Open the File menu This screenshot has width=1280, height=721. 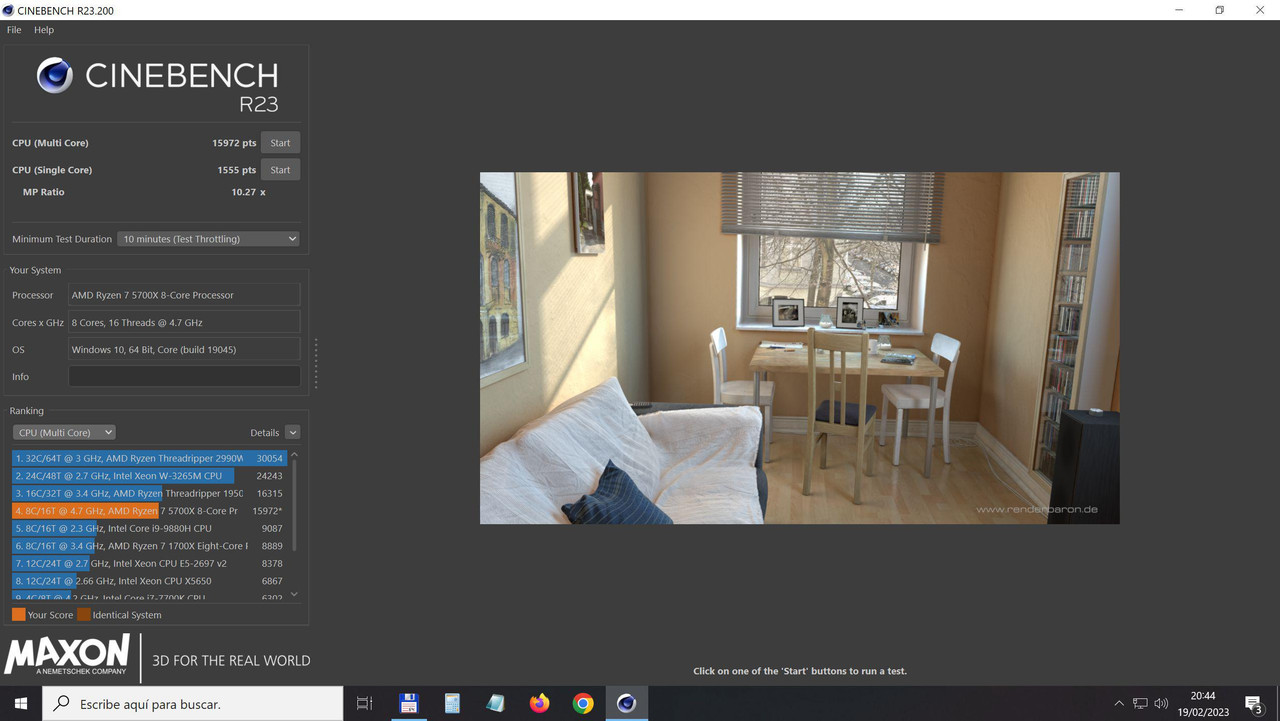pyautogui.click(x=14, y=30)
